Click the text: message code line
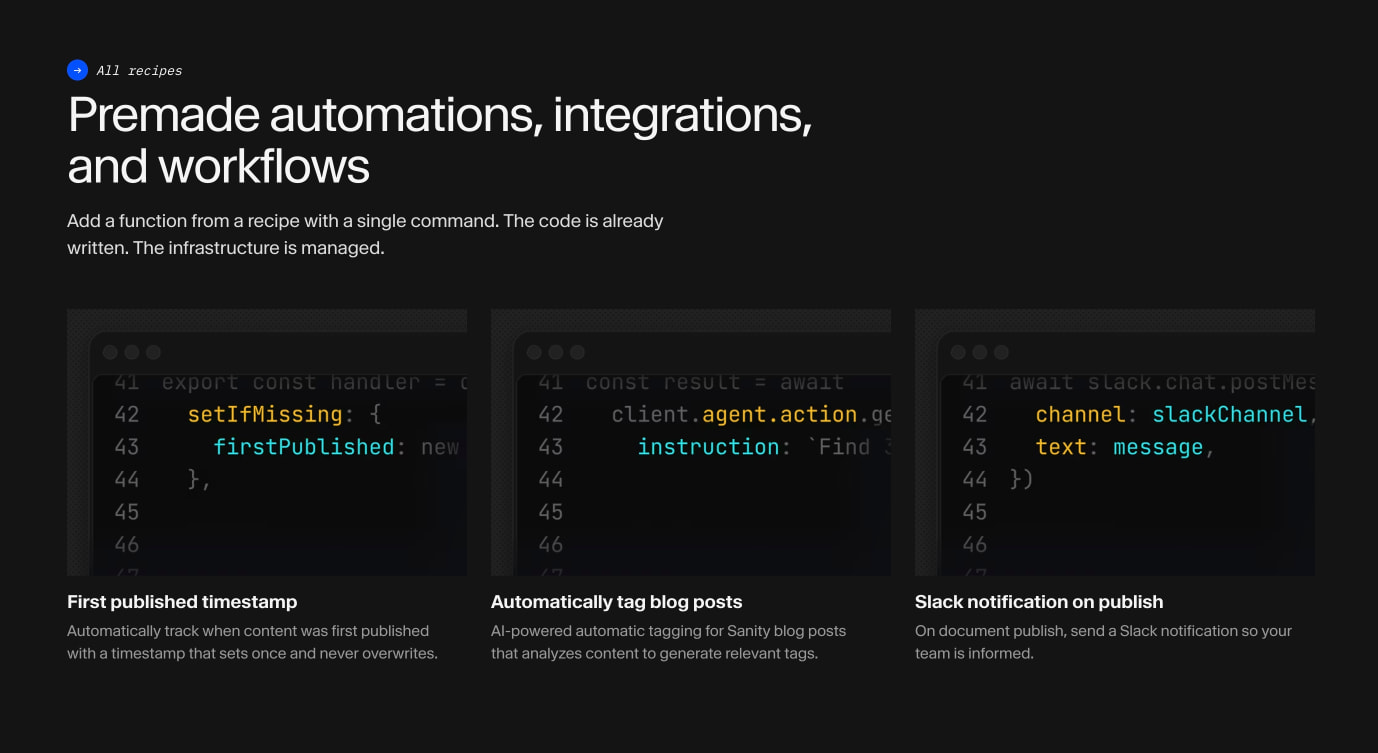This screenshot has width=1378, height=753. (x=1125, y=447)
